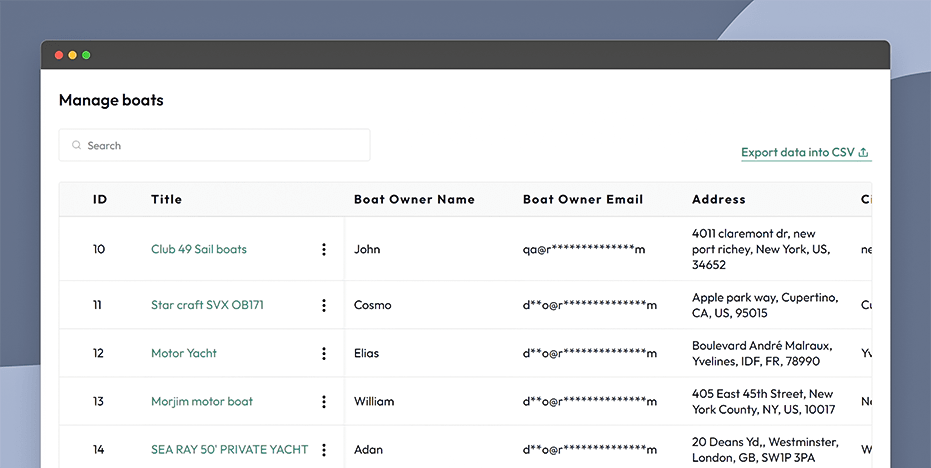The height and width of the screenshot is (468, 931).
Task: Select ID cell 14
Action: (99, 450)
